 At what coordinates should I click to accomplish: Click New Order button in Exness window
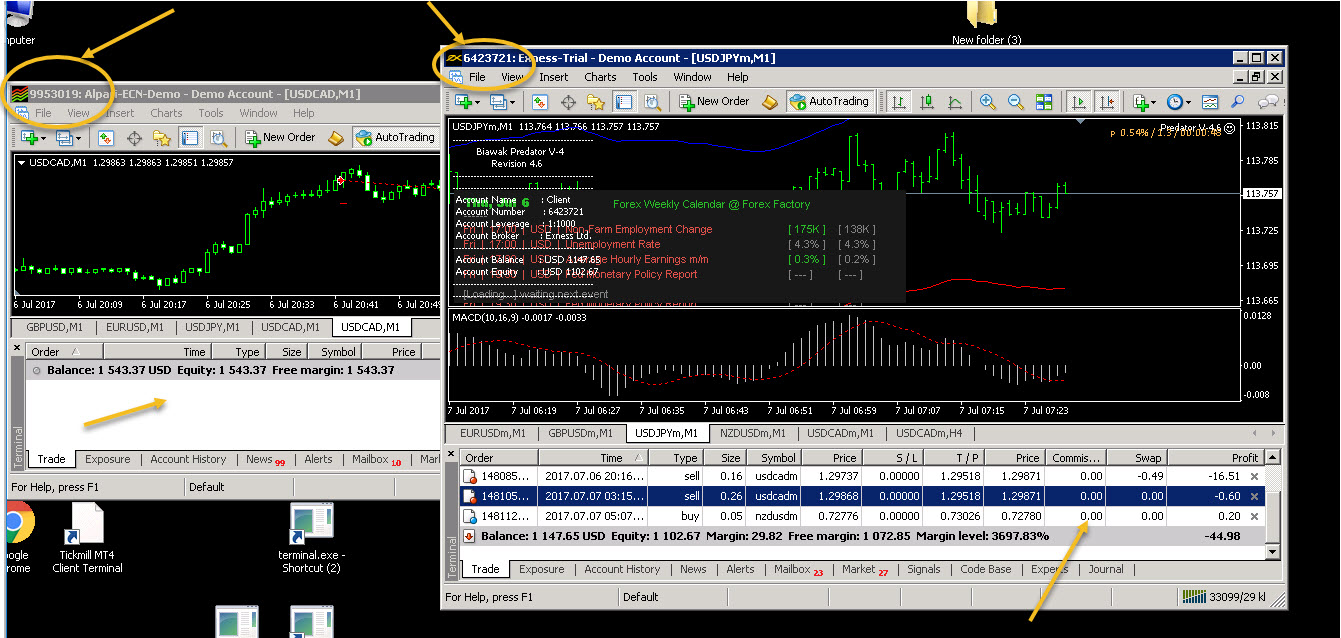point(714,101)
